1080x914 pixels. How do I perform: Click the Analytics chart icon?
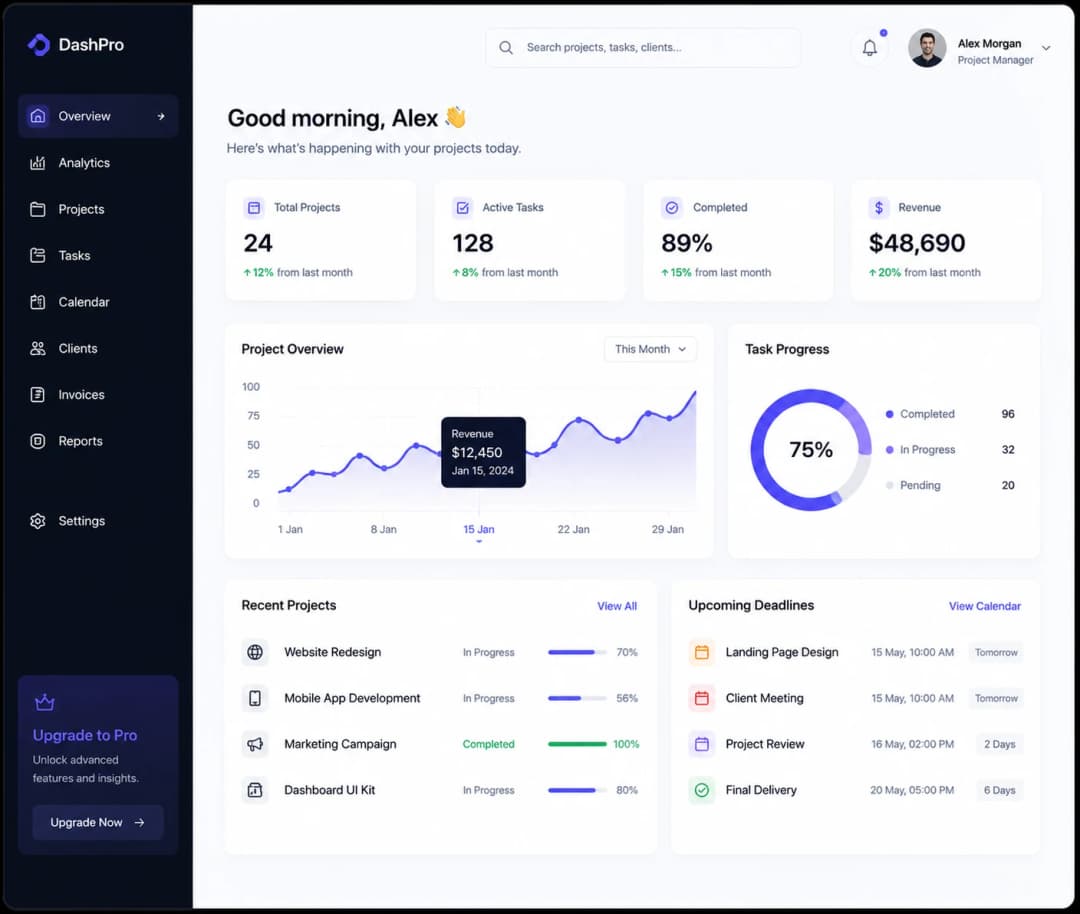(38, 163)
